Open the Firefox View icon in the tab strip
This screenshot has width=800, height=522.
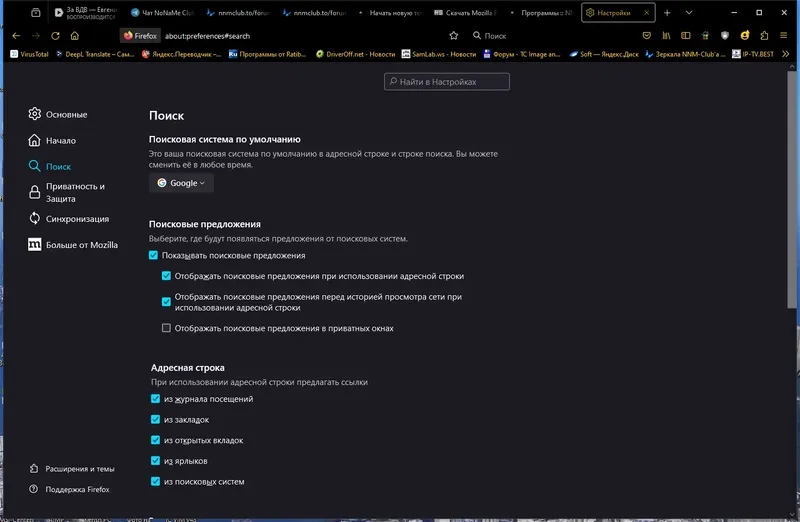35,13
